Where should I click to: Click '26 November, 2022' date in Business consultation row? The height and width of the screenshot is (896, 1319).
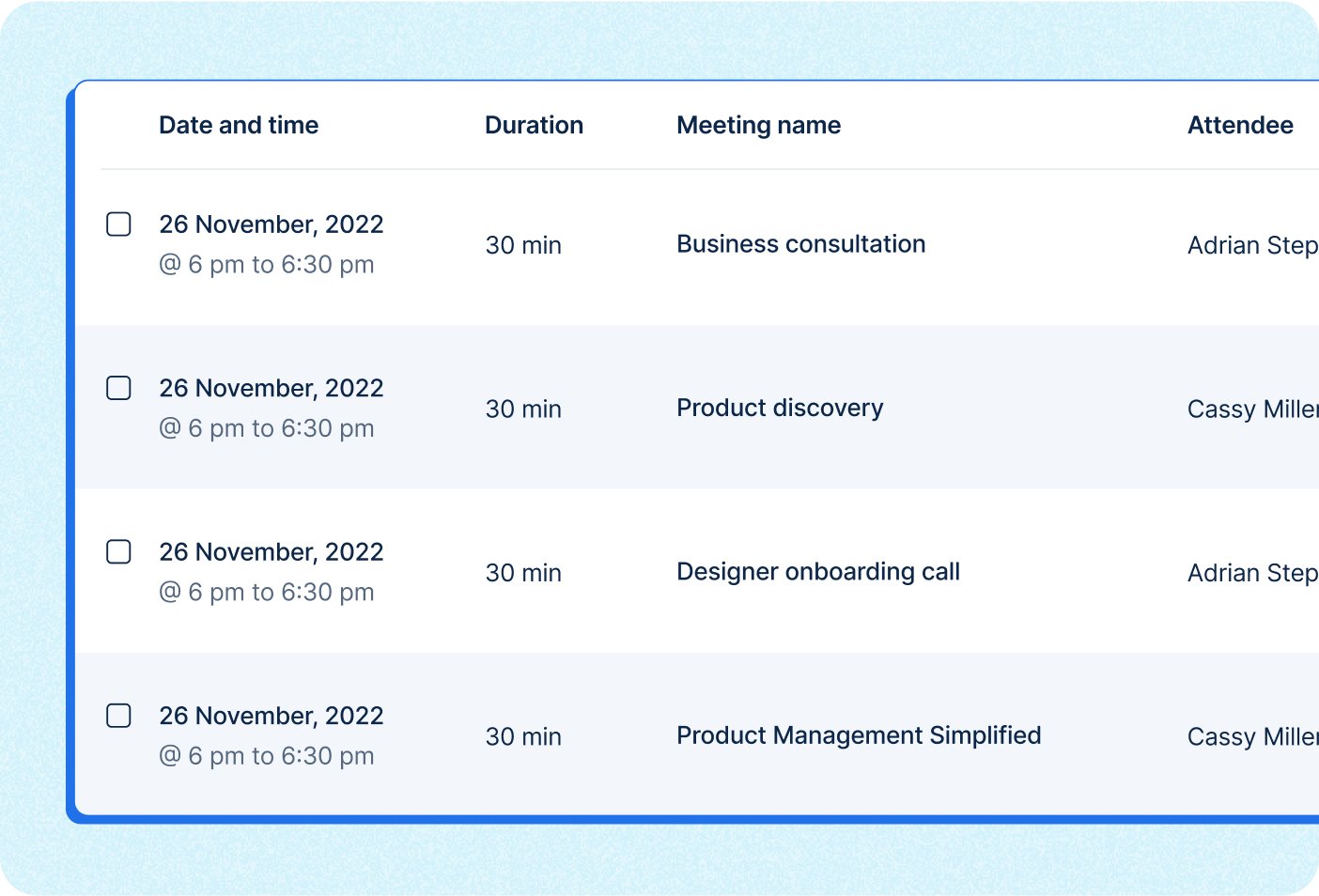click(272, 224)
